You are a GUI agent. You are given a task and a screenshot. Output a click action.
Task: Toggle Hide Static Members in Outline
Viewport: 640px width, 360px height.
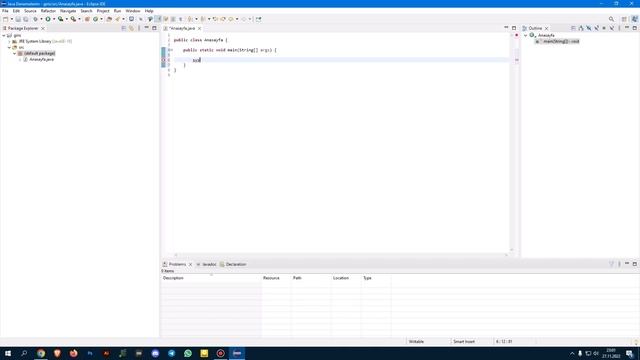point(597,28)
